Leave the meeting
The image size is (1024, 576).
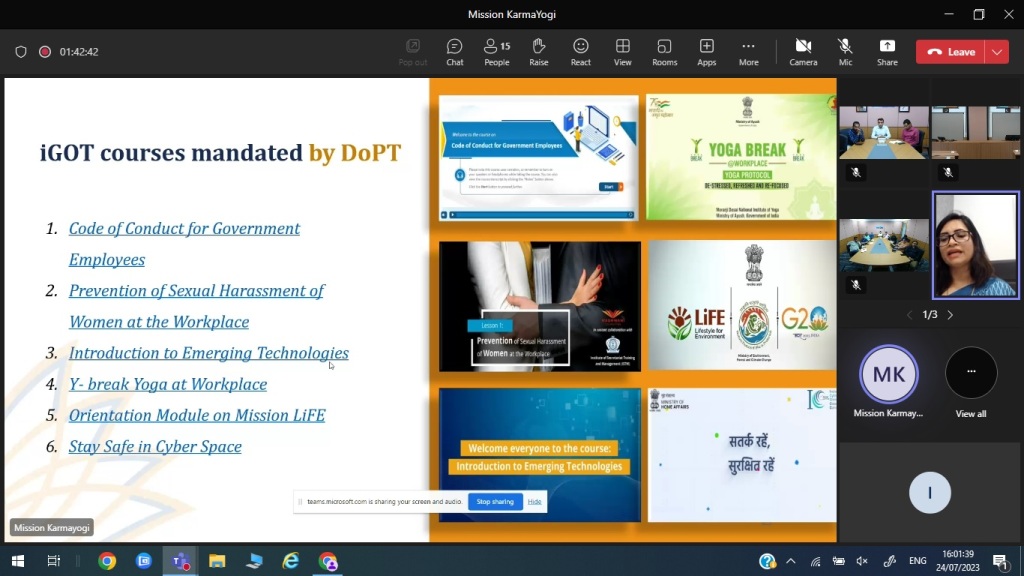point(951,52)
